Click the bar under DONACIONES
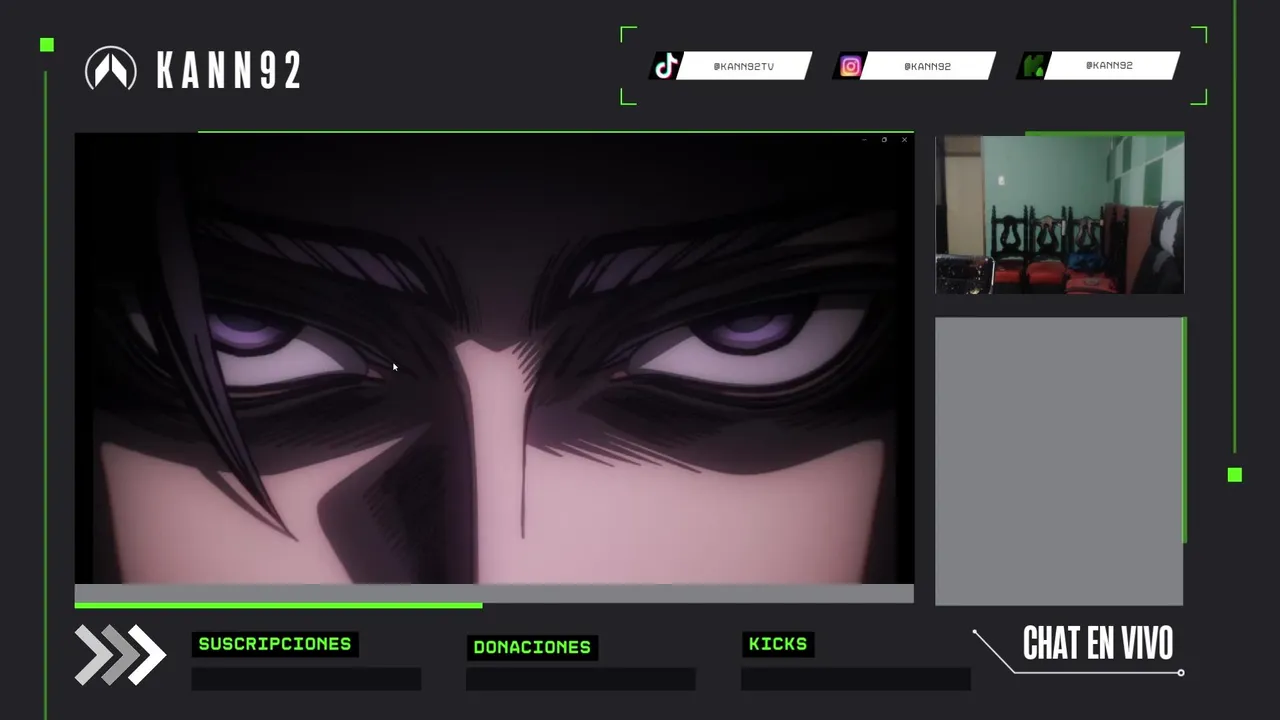 click(x=580, y=679)
